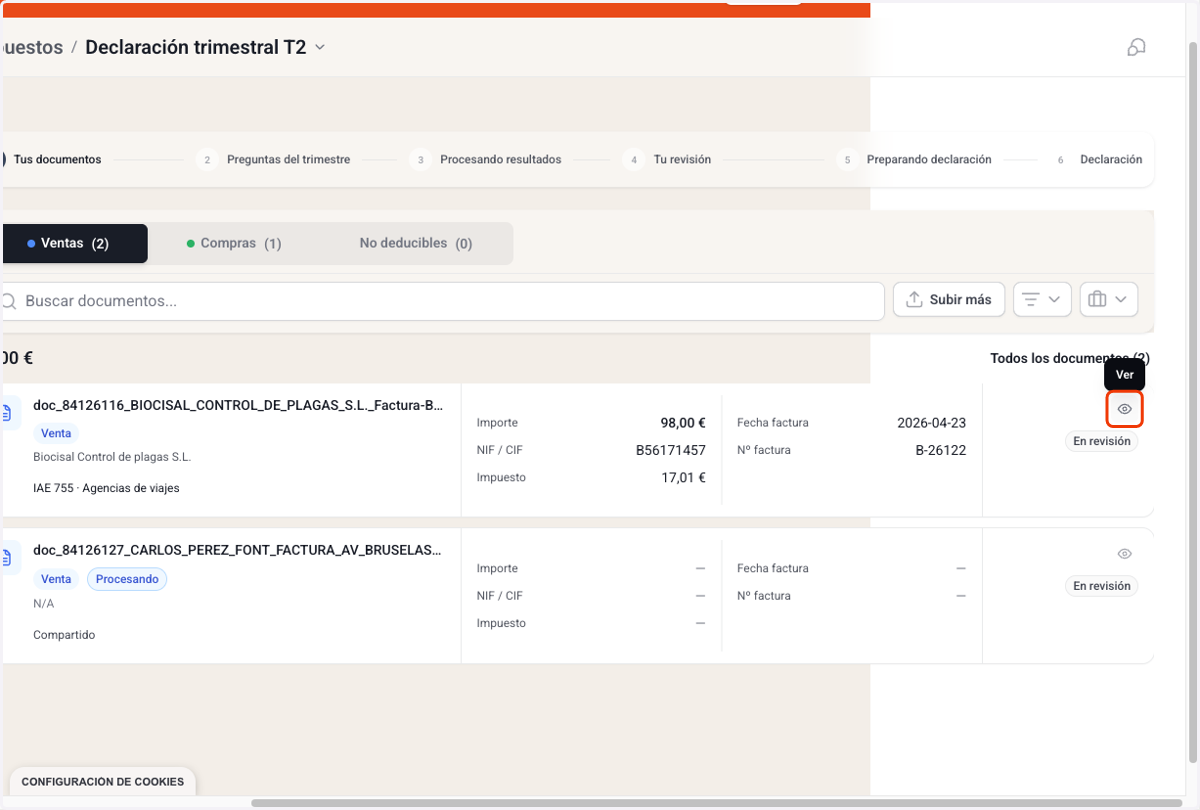The image size is (1200, 810).
Task: Go to step 5 Preparando declaración
Action: coord(917,159)
